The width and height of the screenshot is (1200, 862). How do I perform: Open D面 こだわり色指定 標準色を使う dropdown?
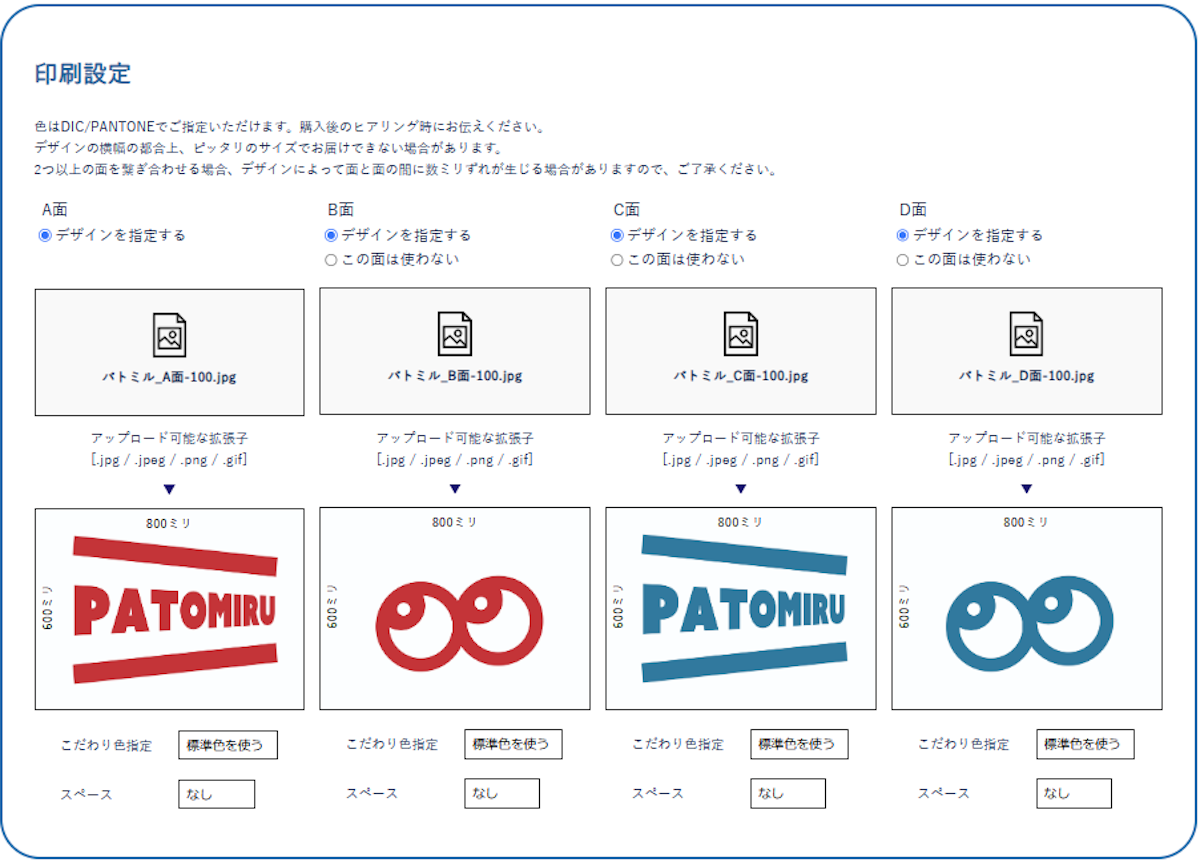[1085, 745]
